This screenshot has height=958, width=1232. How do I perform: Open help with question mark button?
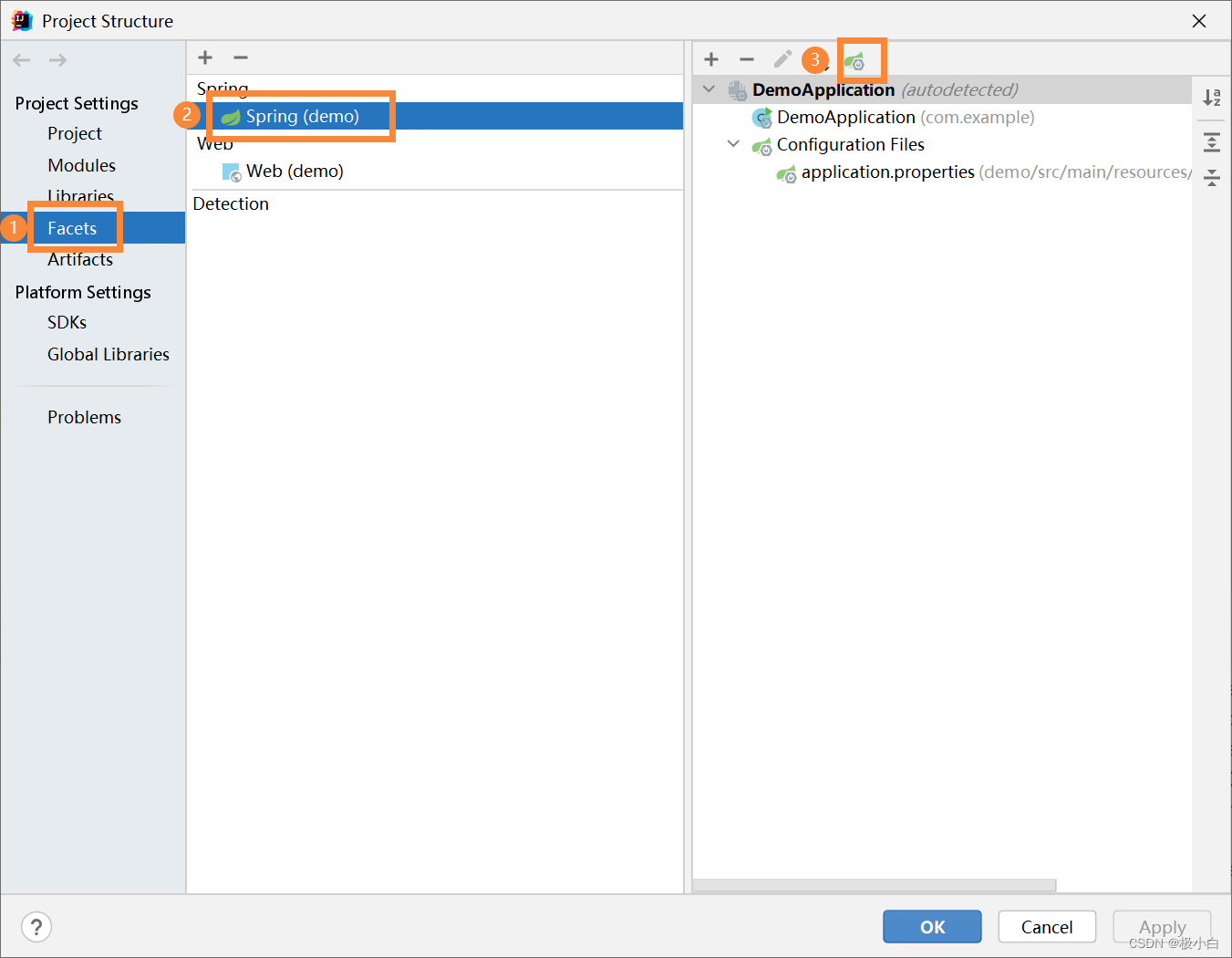[36, 927]
